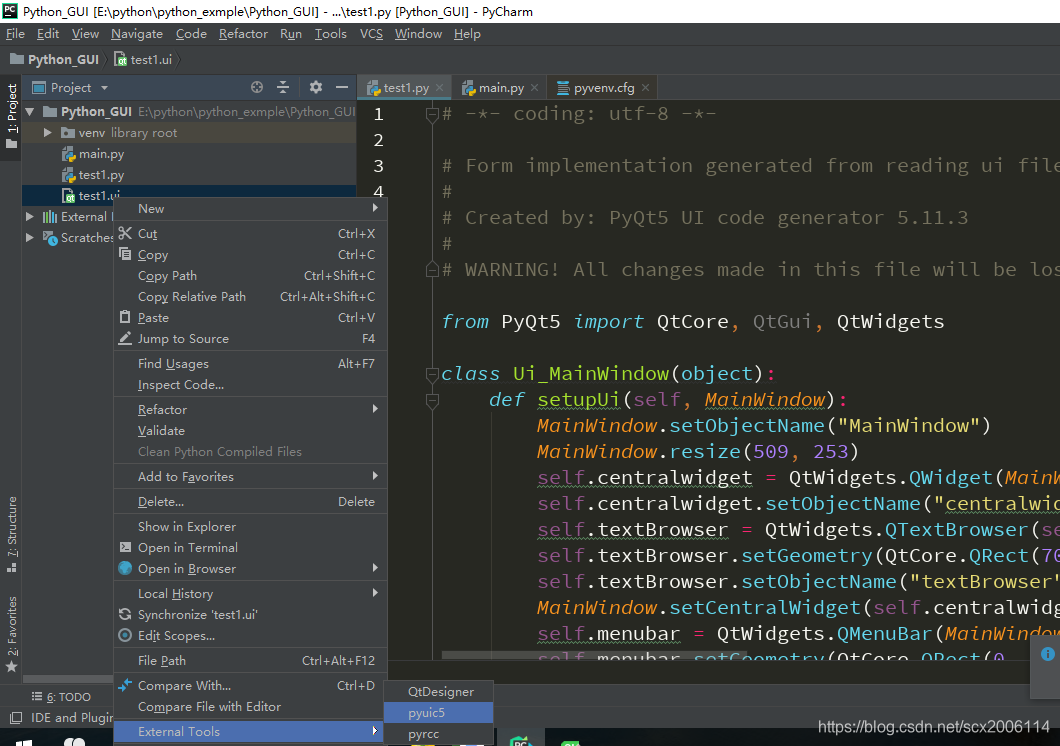Collapse the code fold on line 1

tap(432, 115)
